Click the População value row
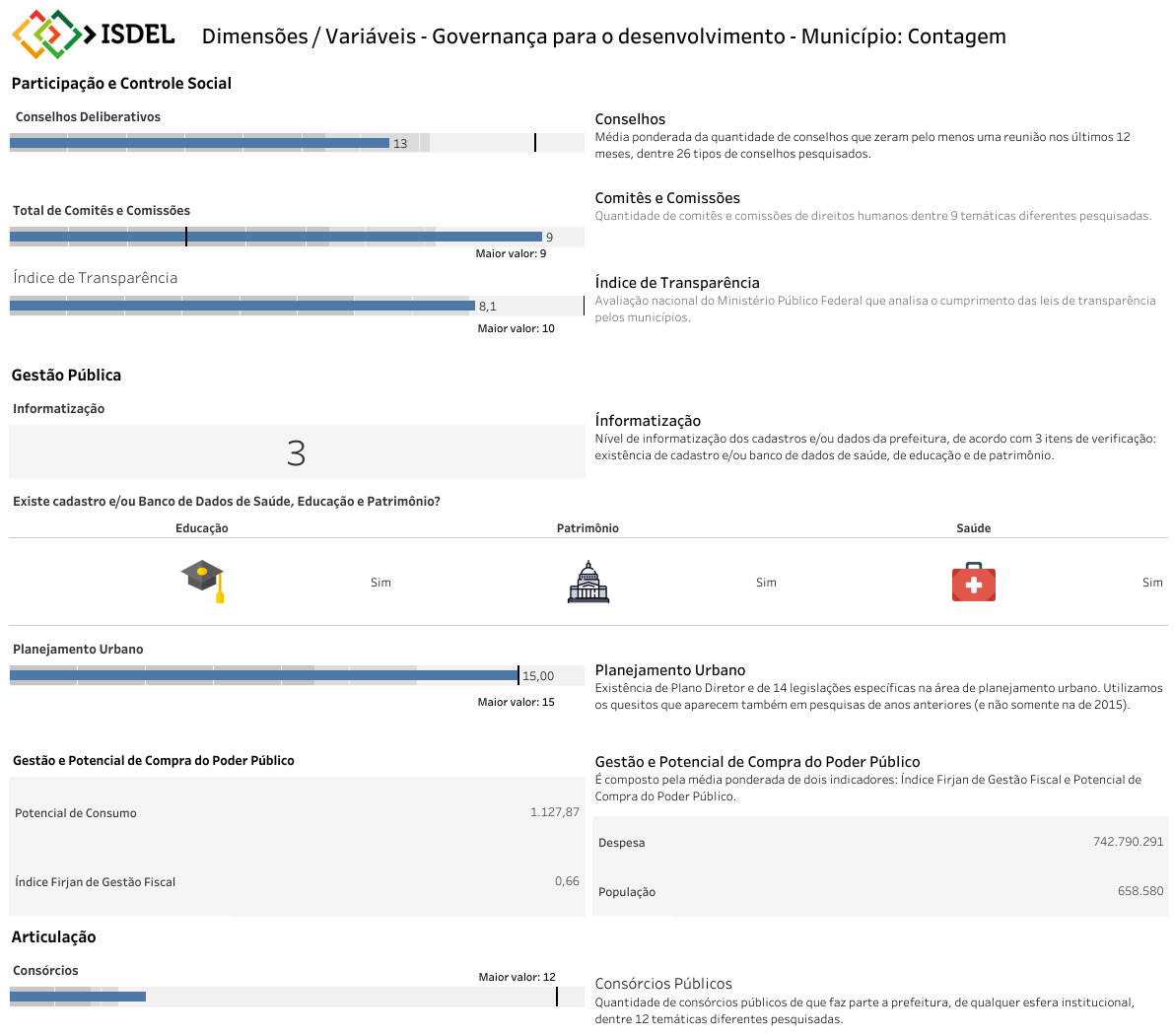The width and height of the screenshot is (1174, 1036). [x=880, y=891]
